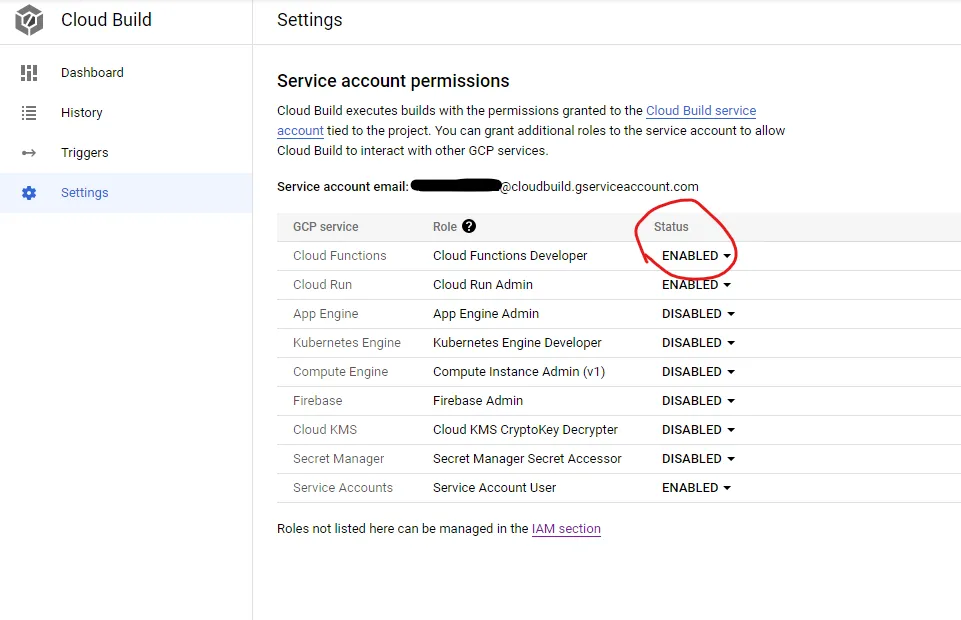This screenshot has width=961, height=620.
Task: Open the History page
Action: 81,113
